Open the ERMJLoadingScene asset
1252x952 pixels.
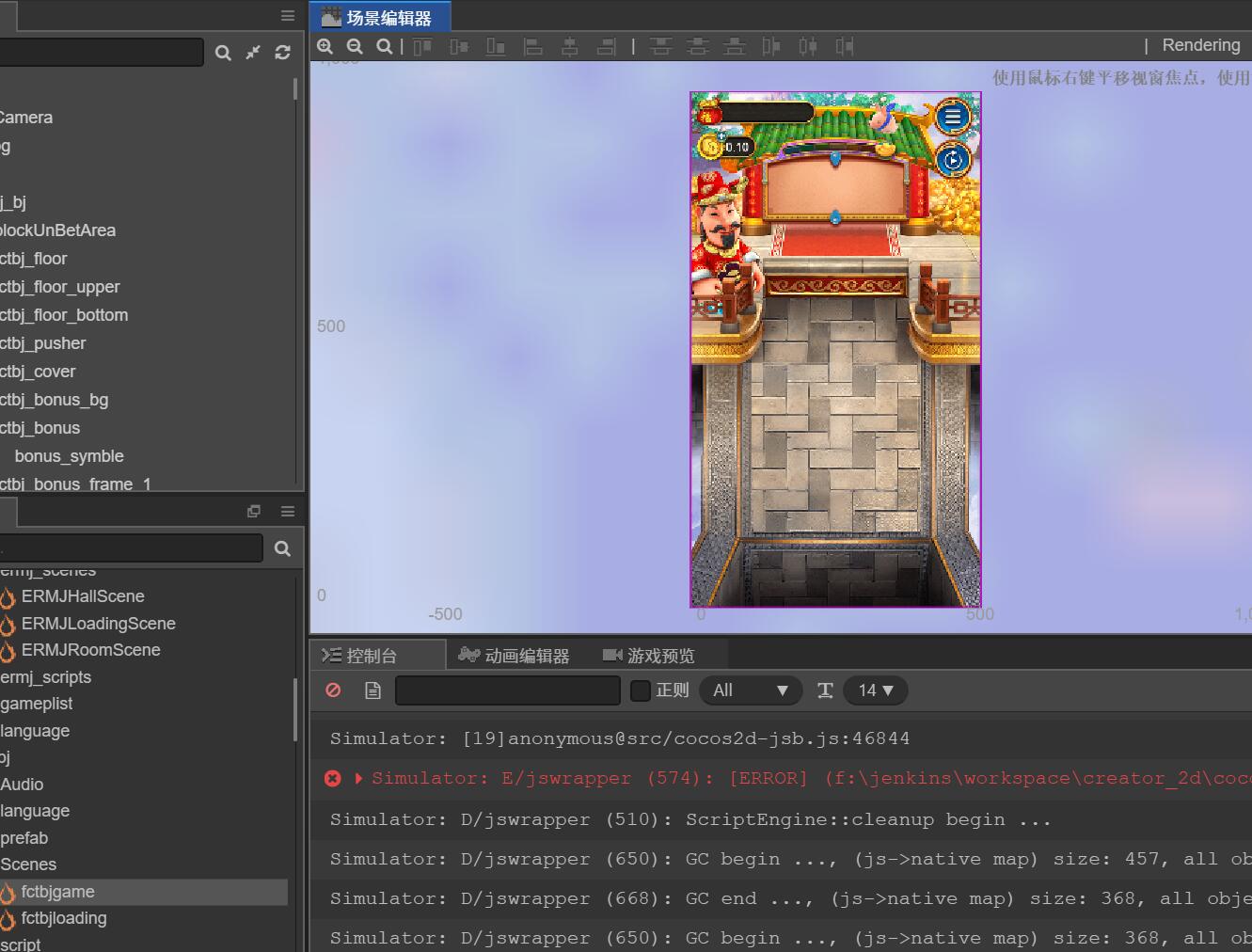coord(98,624)
